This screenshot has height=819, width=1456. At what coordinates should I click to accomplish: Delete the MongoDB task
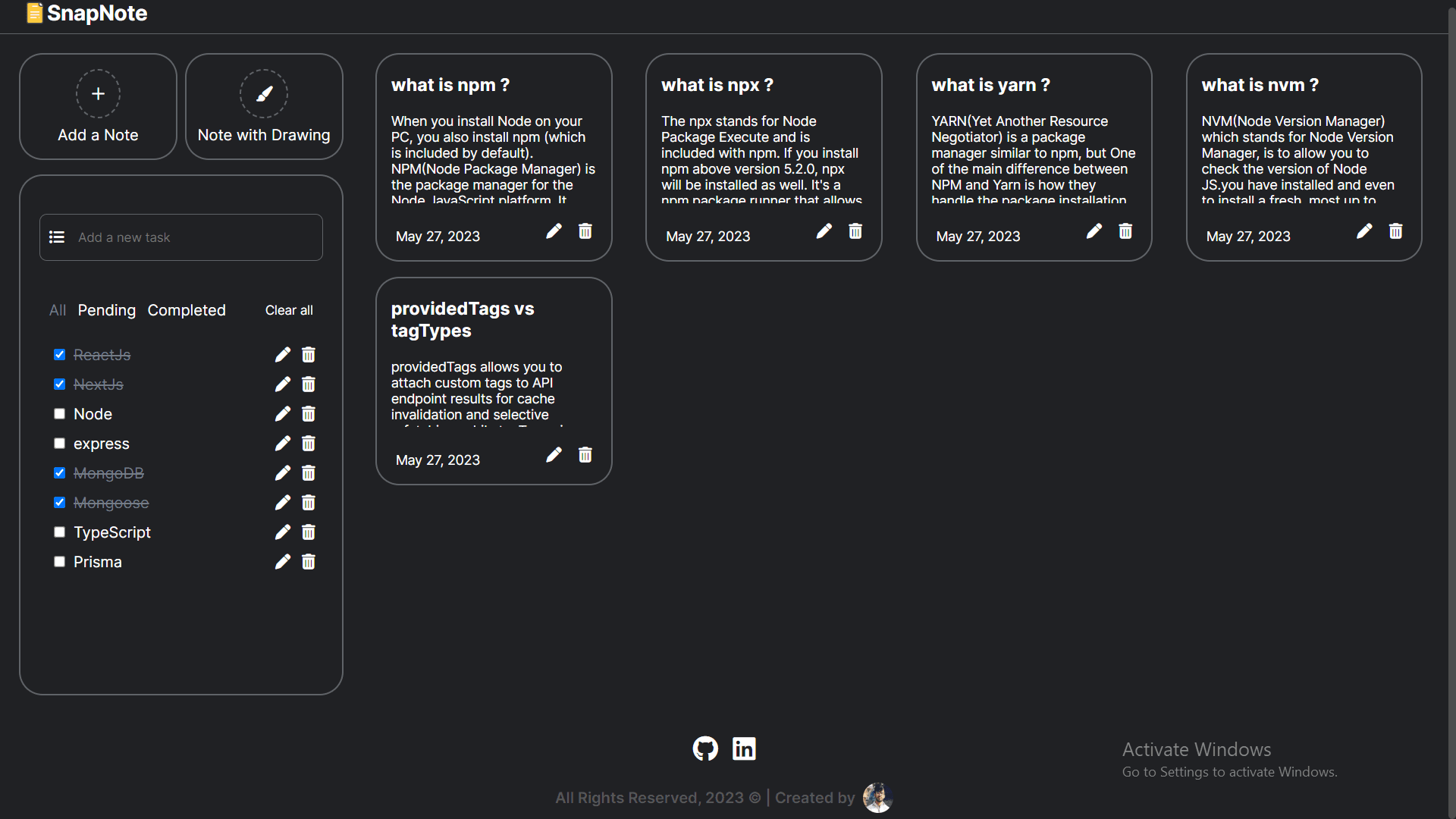[x=309, y=473]
